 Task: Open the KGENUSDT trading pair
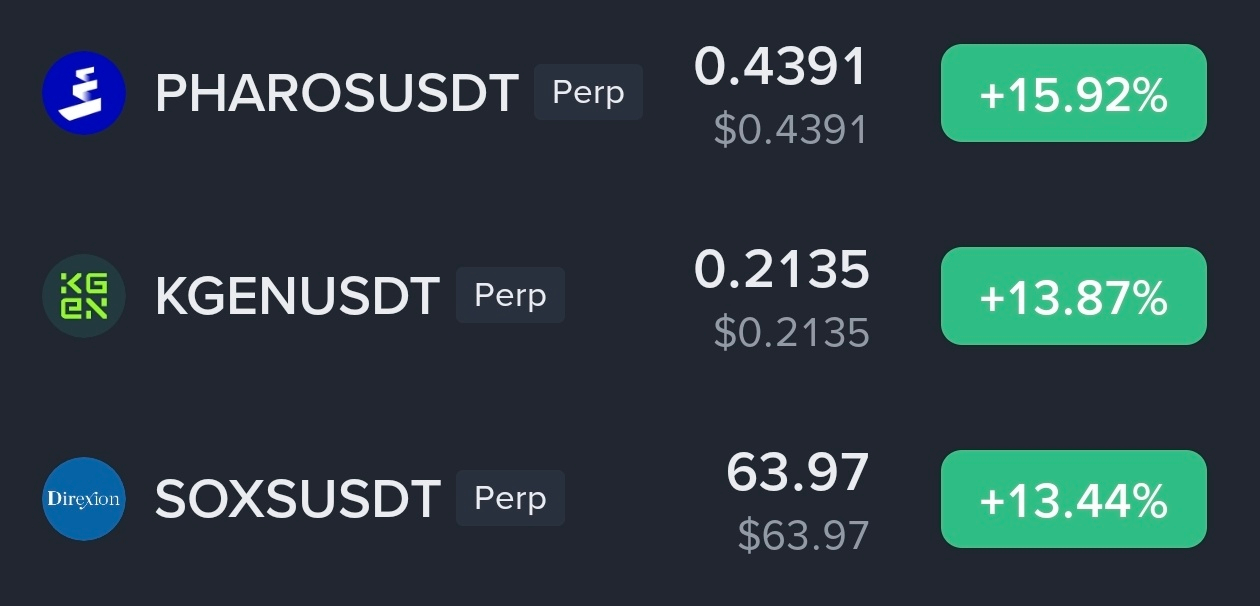(297, 296)
